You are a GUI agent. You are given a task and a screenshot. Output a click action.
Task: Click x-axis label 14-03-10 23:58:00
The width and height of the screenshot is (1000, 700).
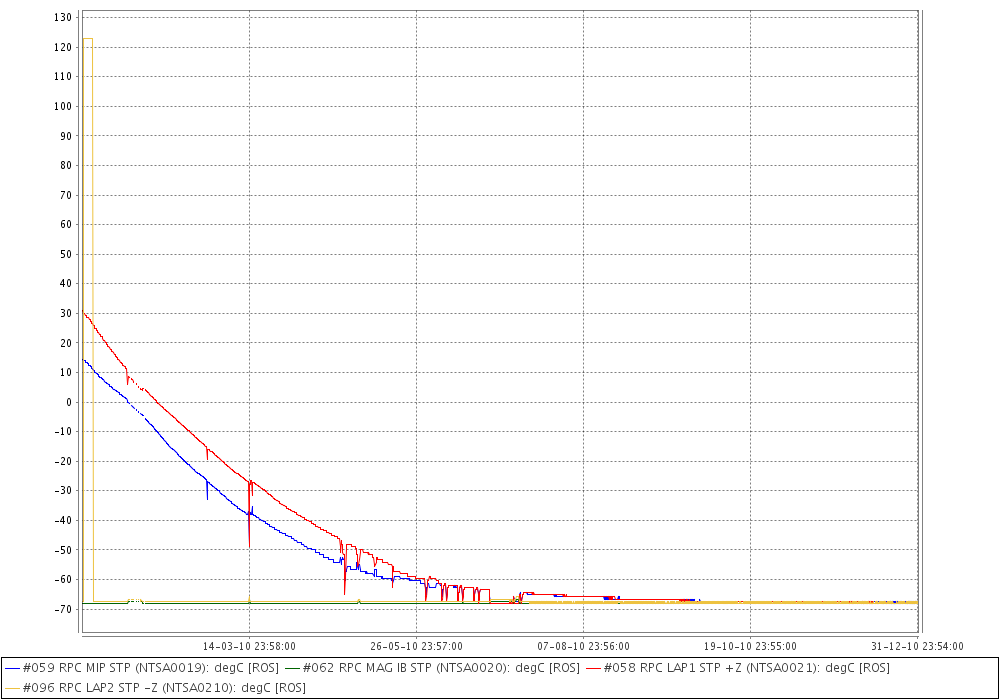click(x=249, y=646)
